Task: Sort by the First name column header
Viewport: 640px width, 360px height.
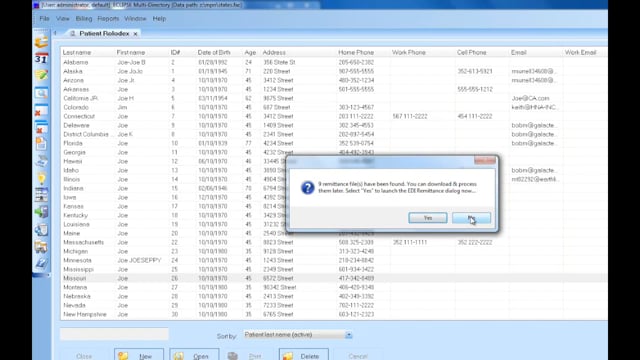Action: click(x=131, y=53)
